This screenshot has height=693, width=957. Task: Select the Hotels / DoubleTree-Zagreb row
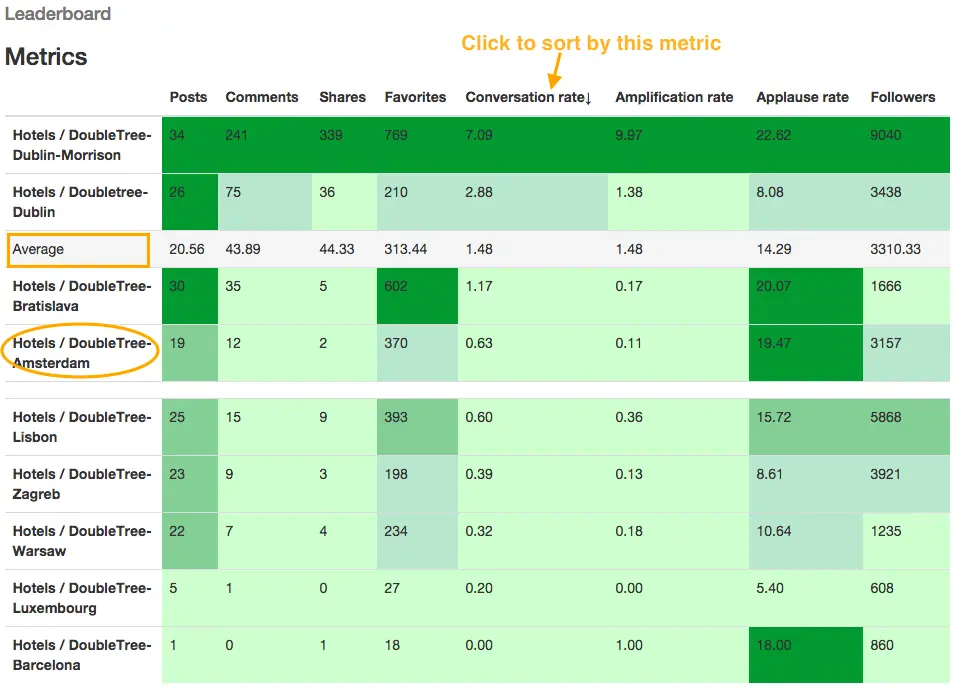(81, 484)
